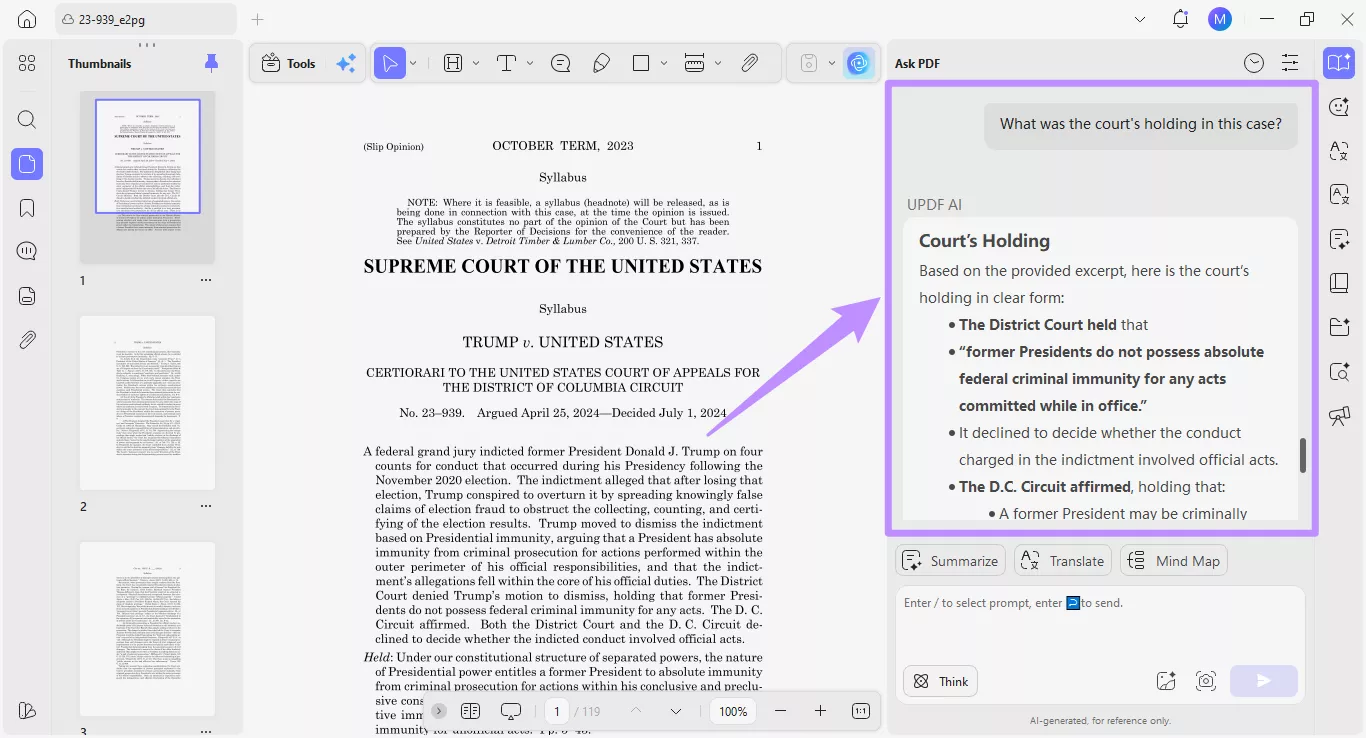
Task: Toggle reading mode in bottom bar
Action: (x=470, y=711)
